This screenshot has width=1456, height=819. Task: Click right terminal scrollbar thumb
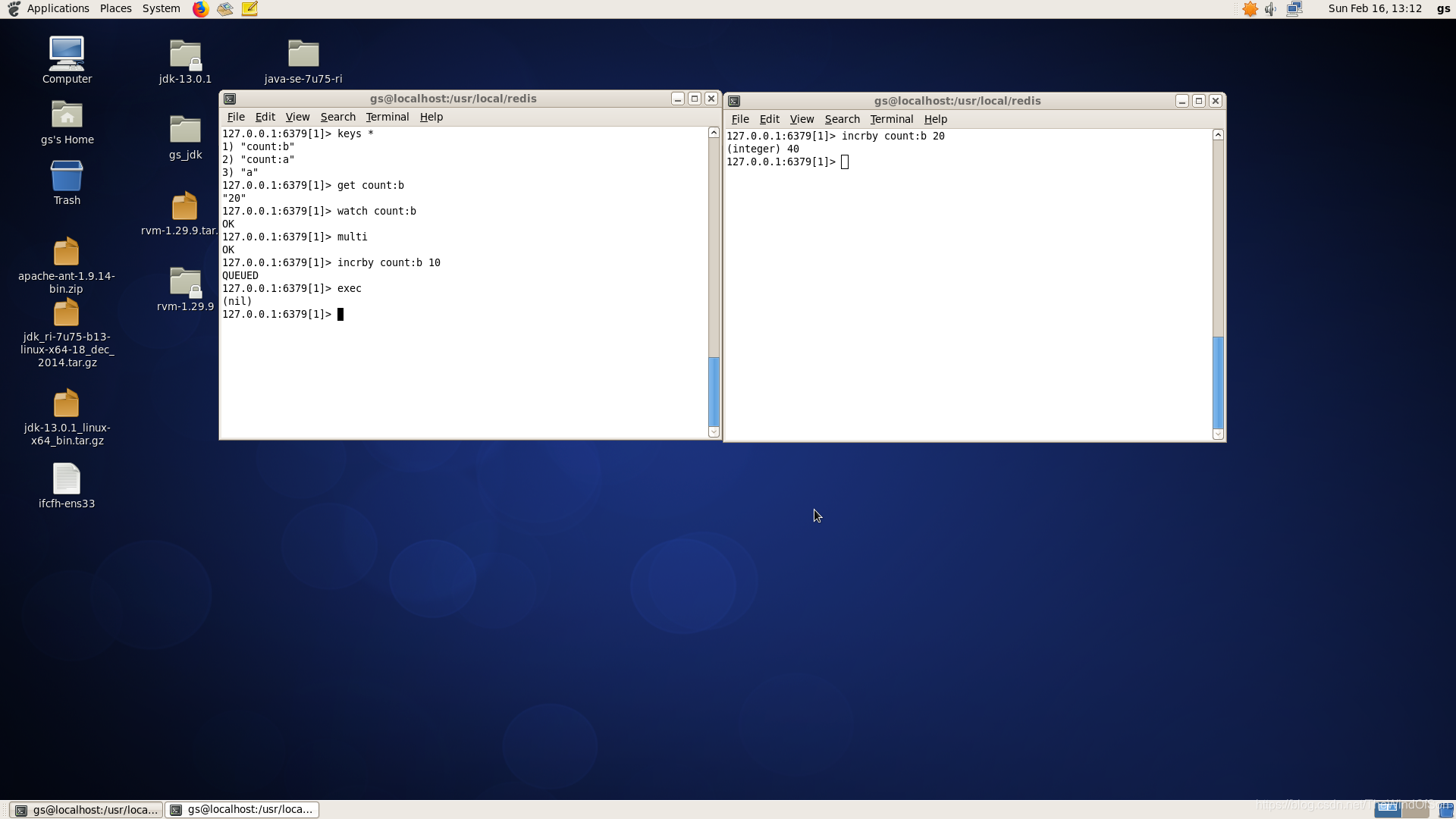pos(1218,382)
